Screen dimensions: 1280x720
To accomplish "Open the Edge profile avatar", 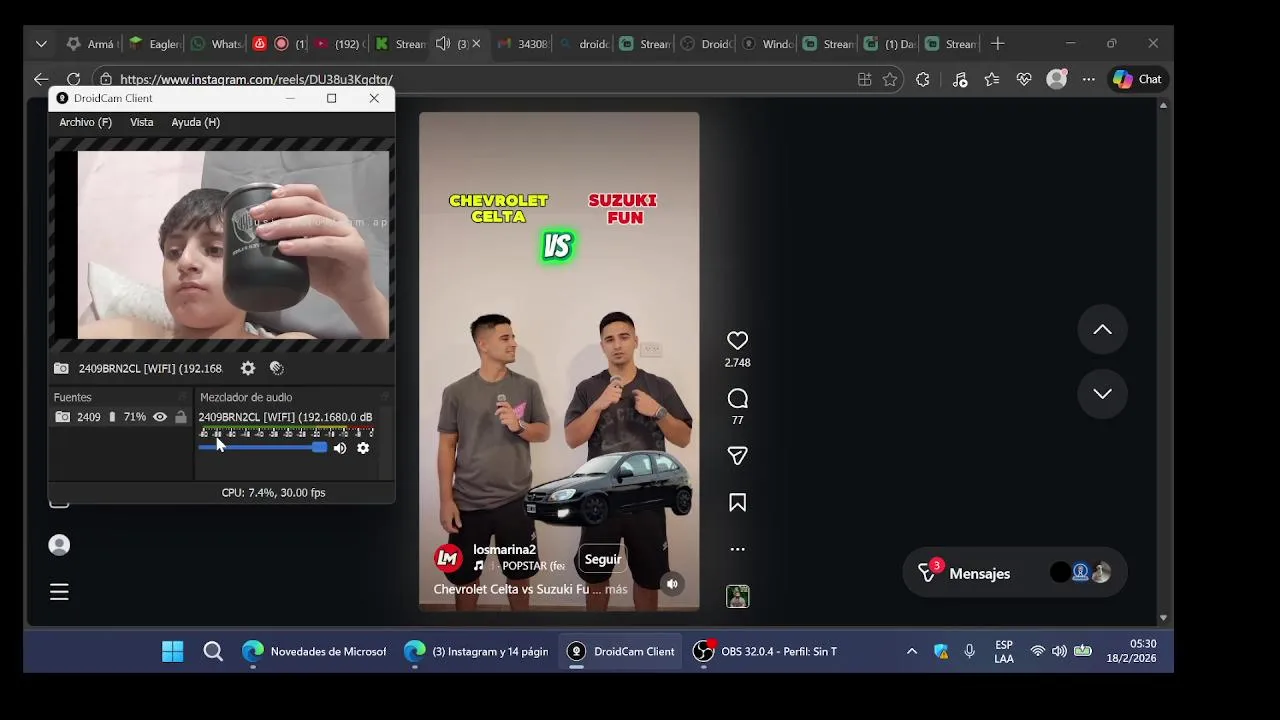I will [x=1057, y=79].
